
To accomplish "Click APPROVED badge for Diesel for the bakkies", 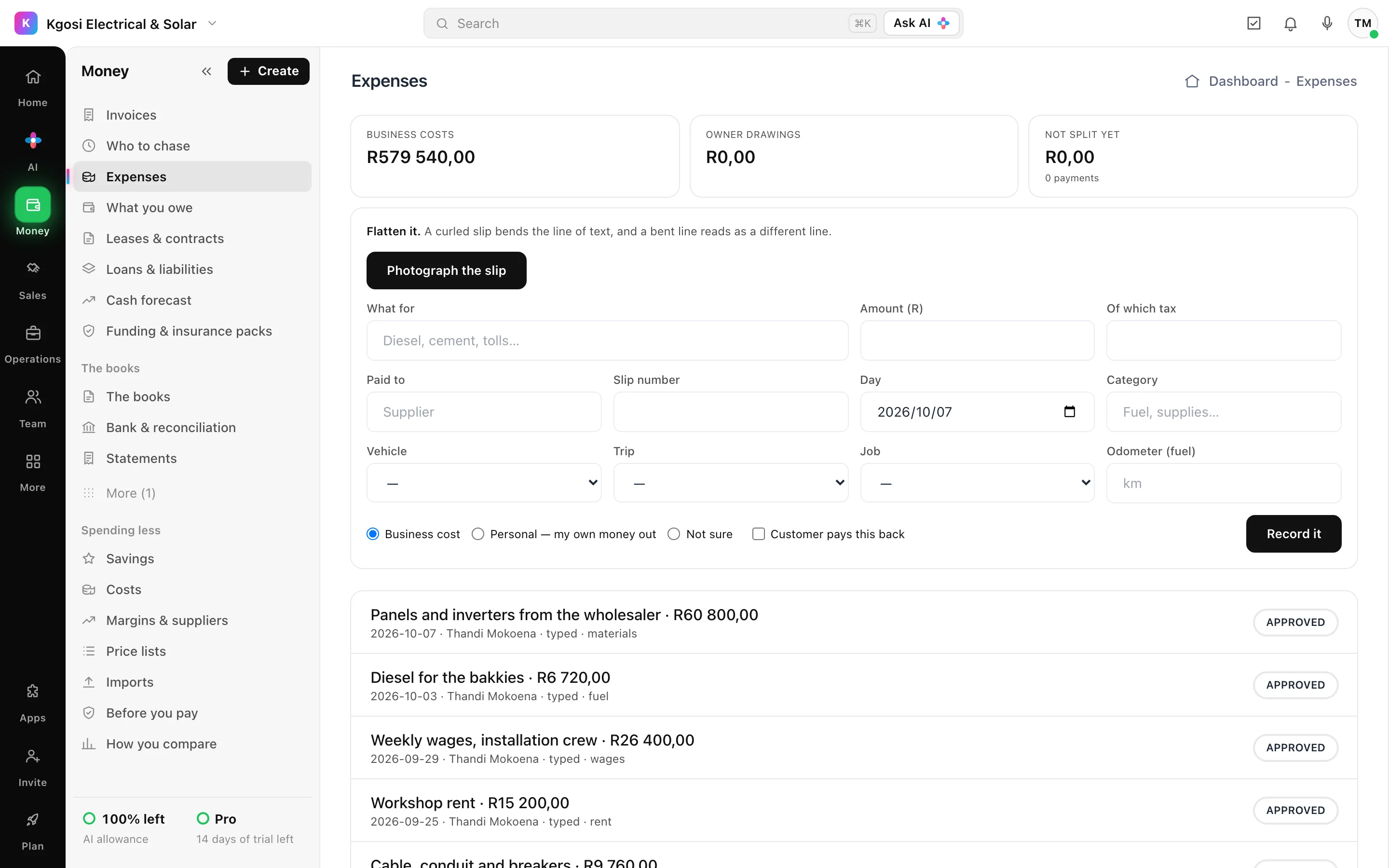I will click(1295, 685).
